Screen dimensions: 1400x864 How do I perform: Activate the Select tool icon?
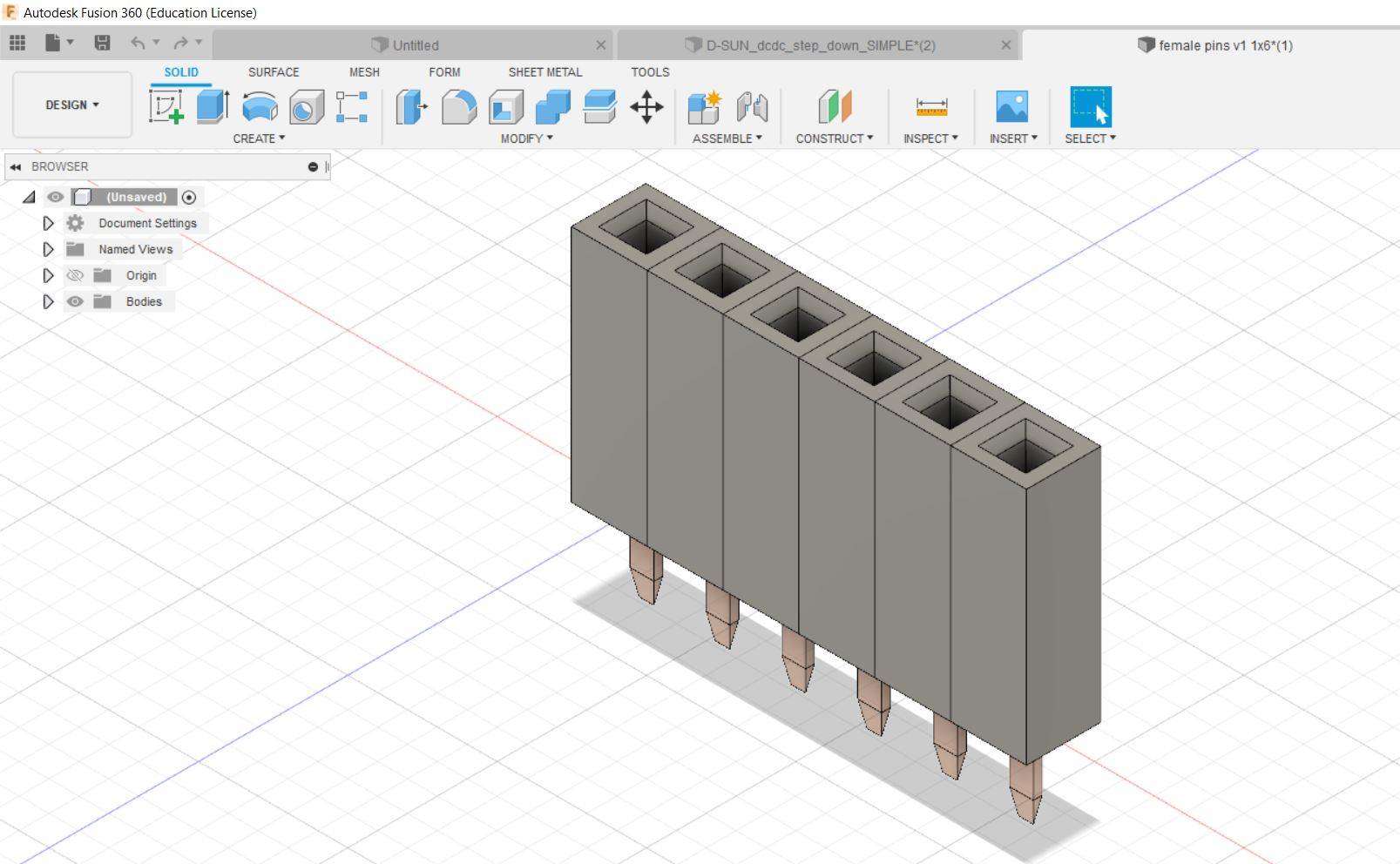1090,107
